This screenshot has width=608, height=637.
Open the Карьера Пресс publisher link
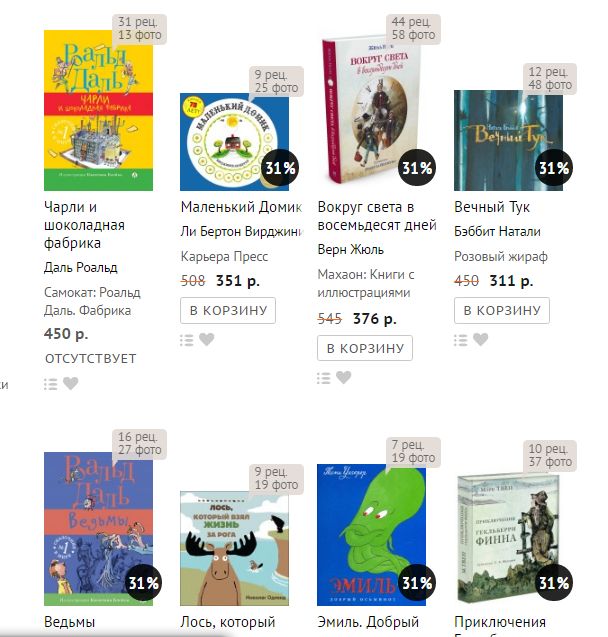pyautogui.click(x=224, y=256)
